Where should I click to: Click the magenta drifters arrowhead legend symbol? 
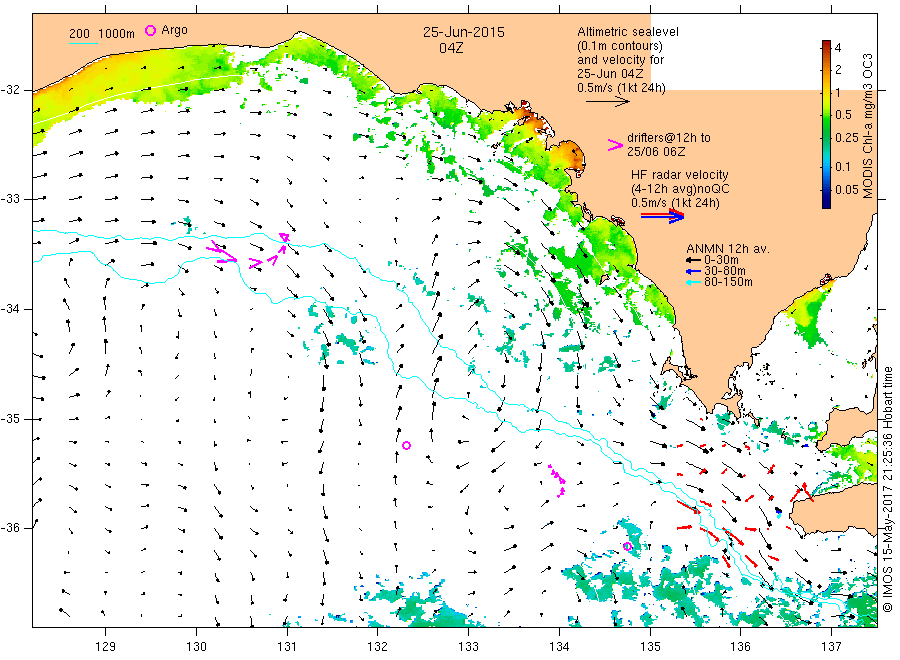(x=615, y=145)
